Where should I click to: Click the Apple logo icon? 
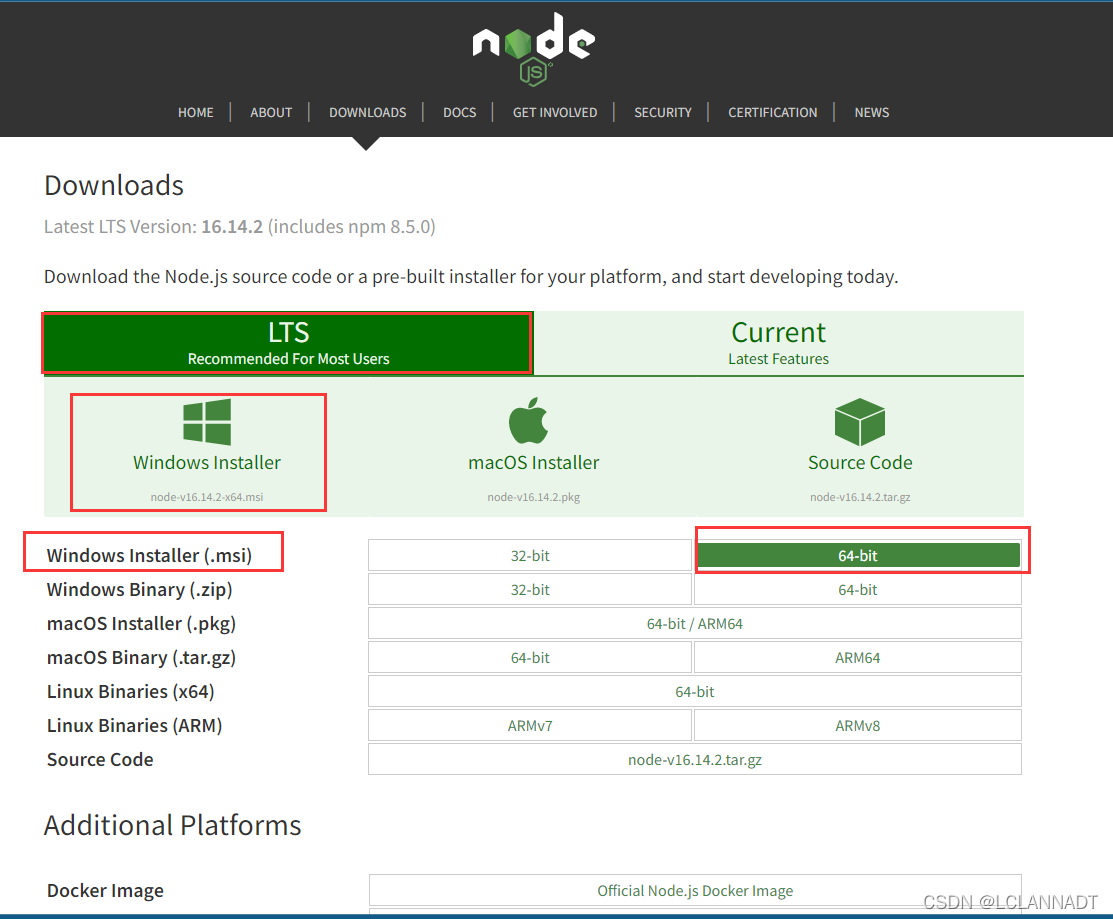coord(529,421)
